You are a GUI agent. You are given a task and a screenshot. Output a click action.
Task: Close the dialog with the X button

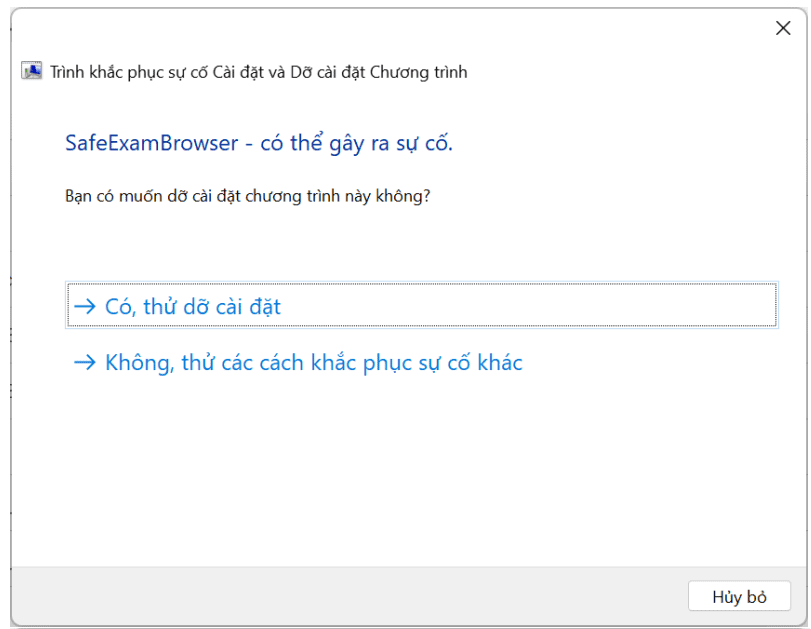[x=783, y=28]
